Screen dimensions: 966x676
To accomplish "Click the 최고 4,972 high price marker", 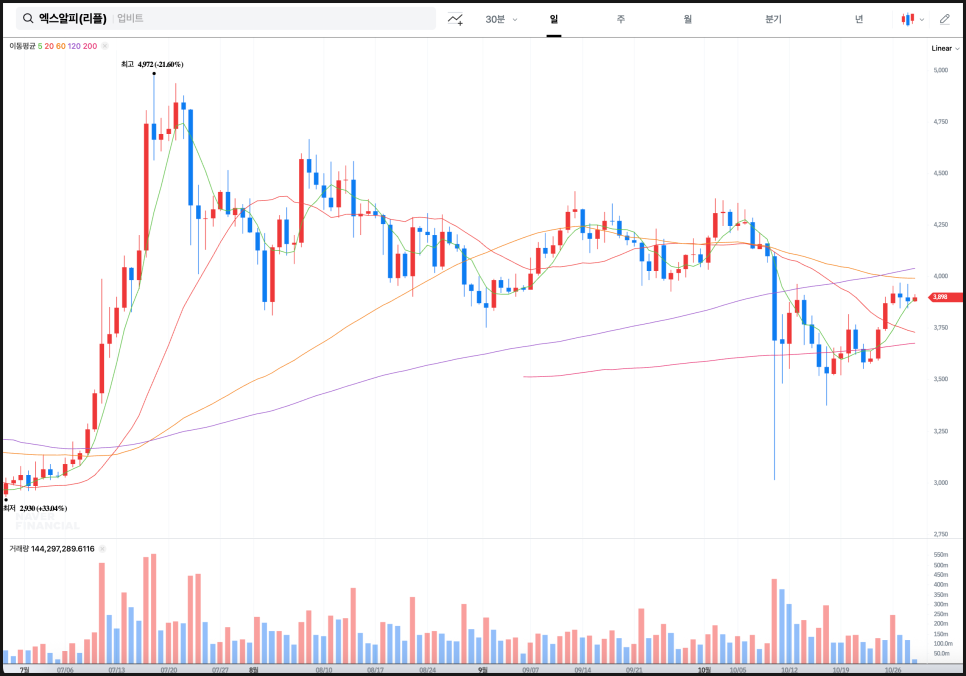I will (152, 65).
